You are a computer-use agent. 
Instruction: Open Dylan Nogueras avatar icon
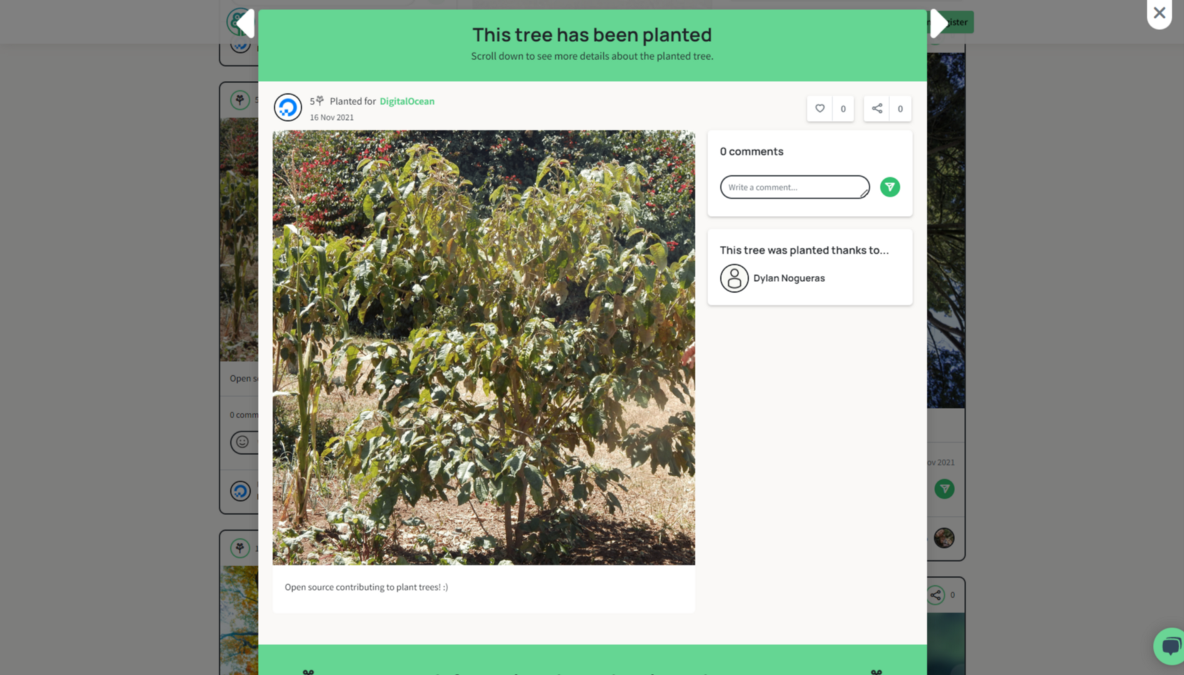[x=734, y=278]
